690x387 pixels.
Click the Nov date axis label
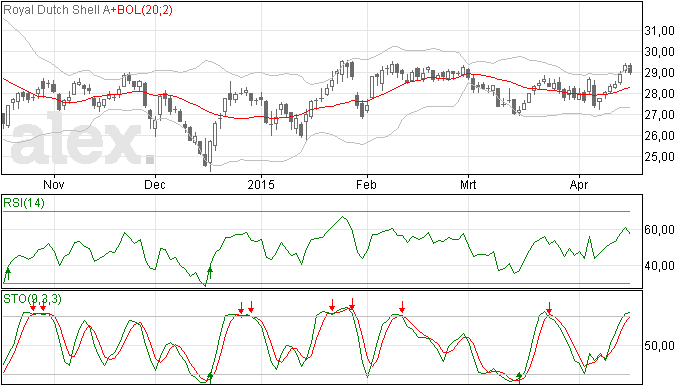54,184
